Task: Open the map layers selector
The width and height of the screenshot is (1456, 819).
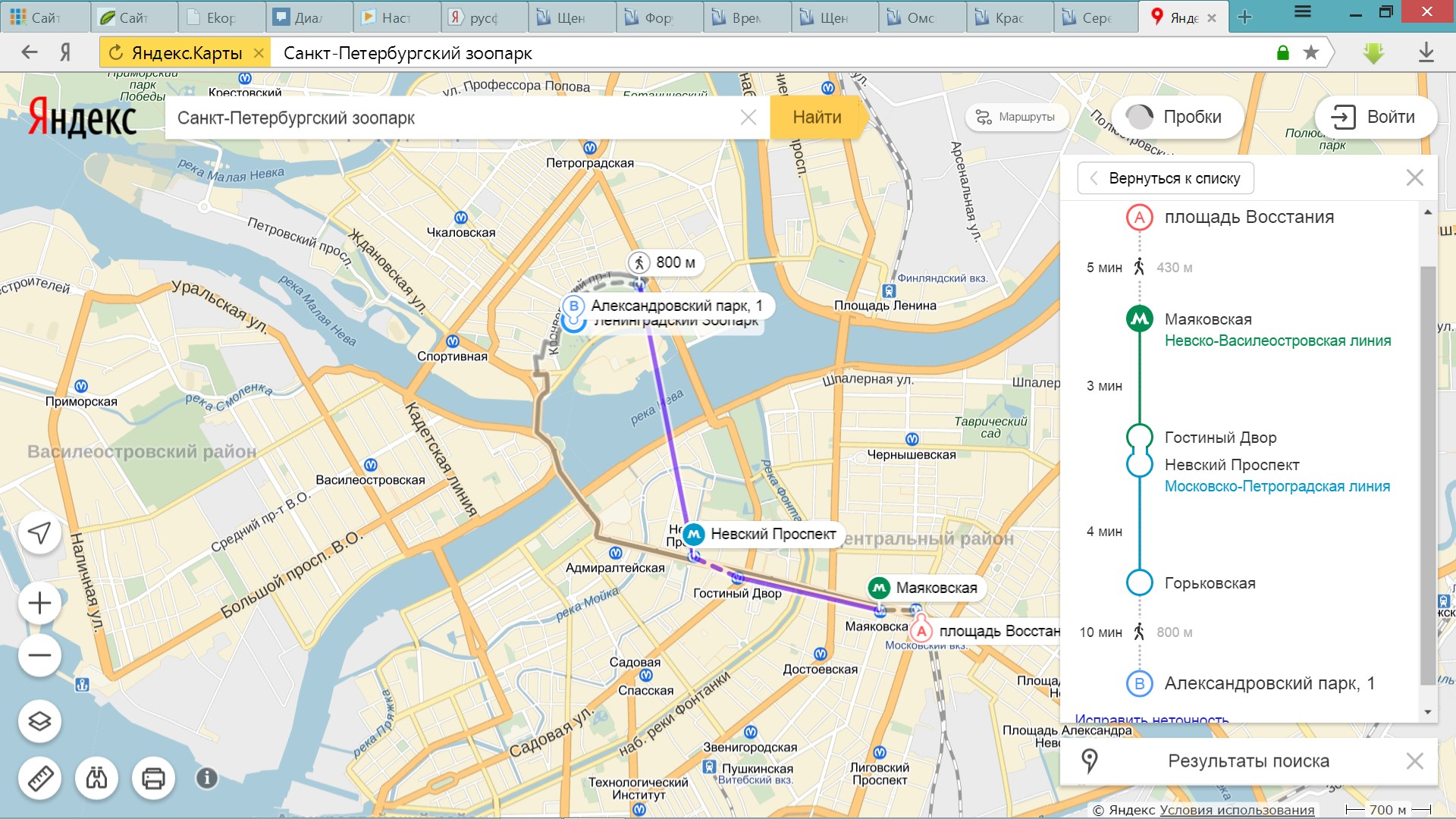Action: (x=39, y=720)
